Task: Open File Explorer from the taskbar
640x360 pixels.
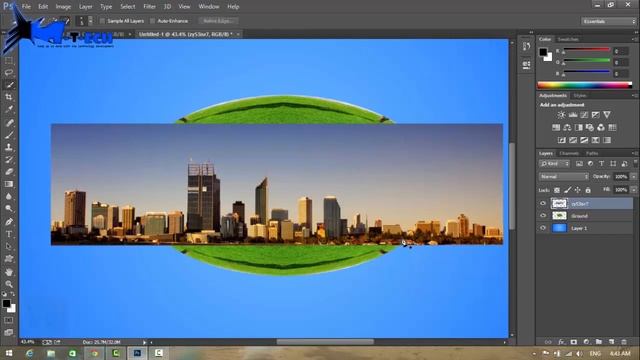Action: [51, 353]
